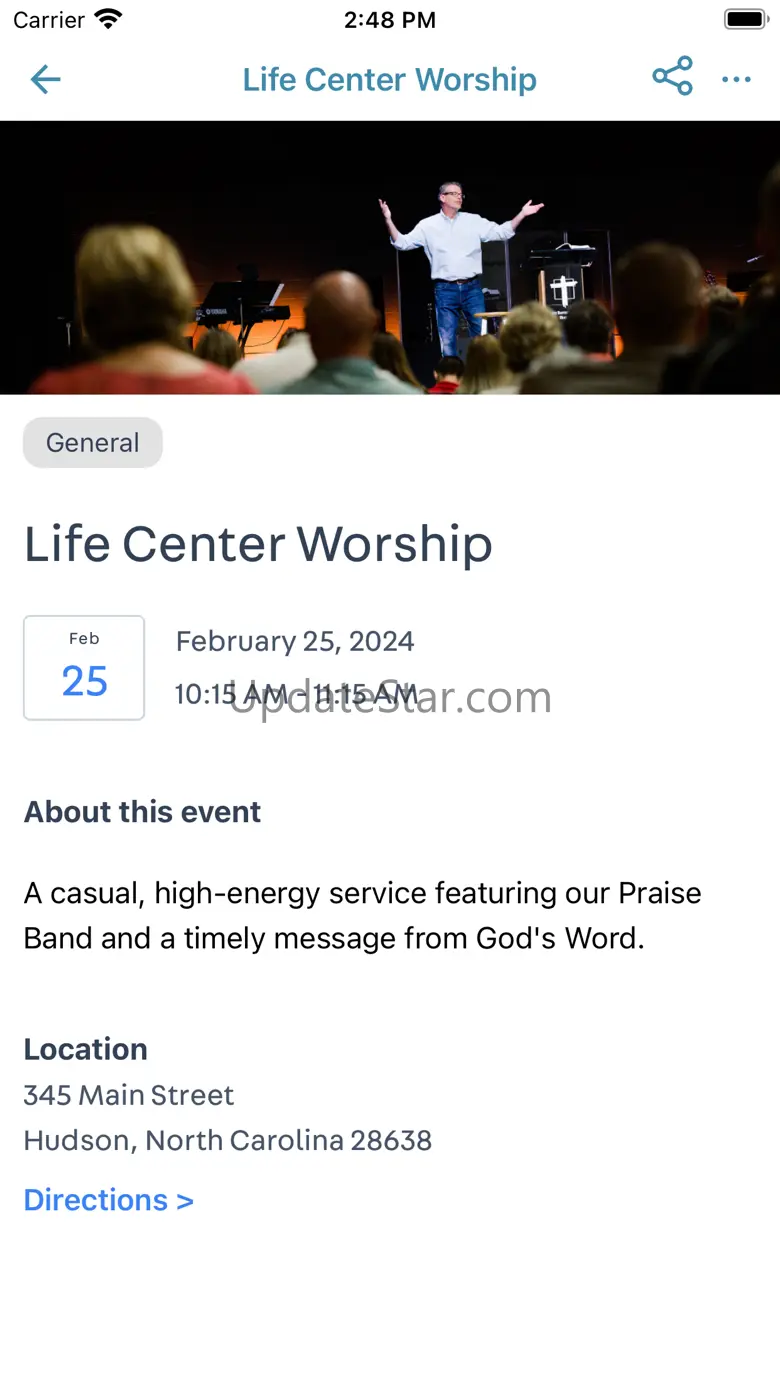Open the Directions link

108,1200
